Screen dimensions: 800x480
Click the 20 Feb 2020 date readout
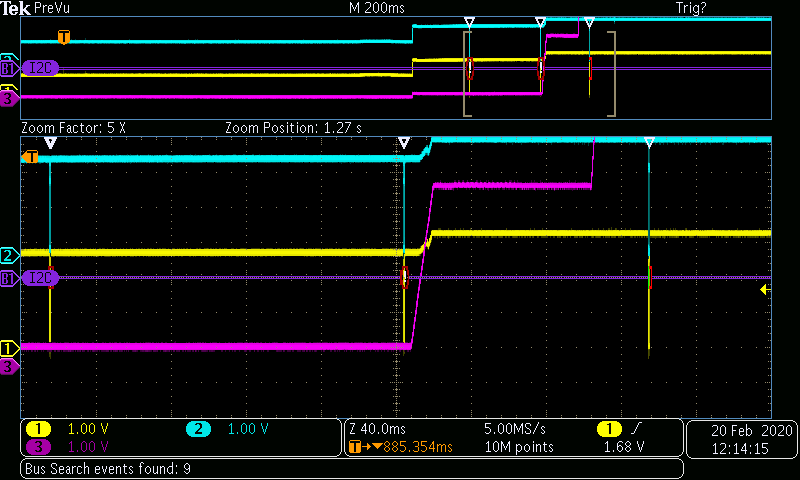(x=752, y=431)
